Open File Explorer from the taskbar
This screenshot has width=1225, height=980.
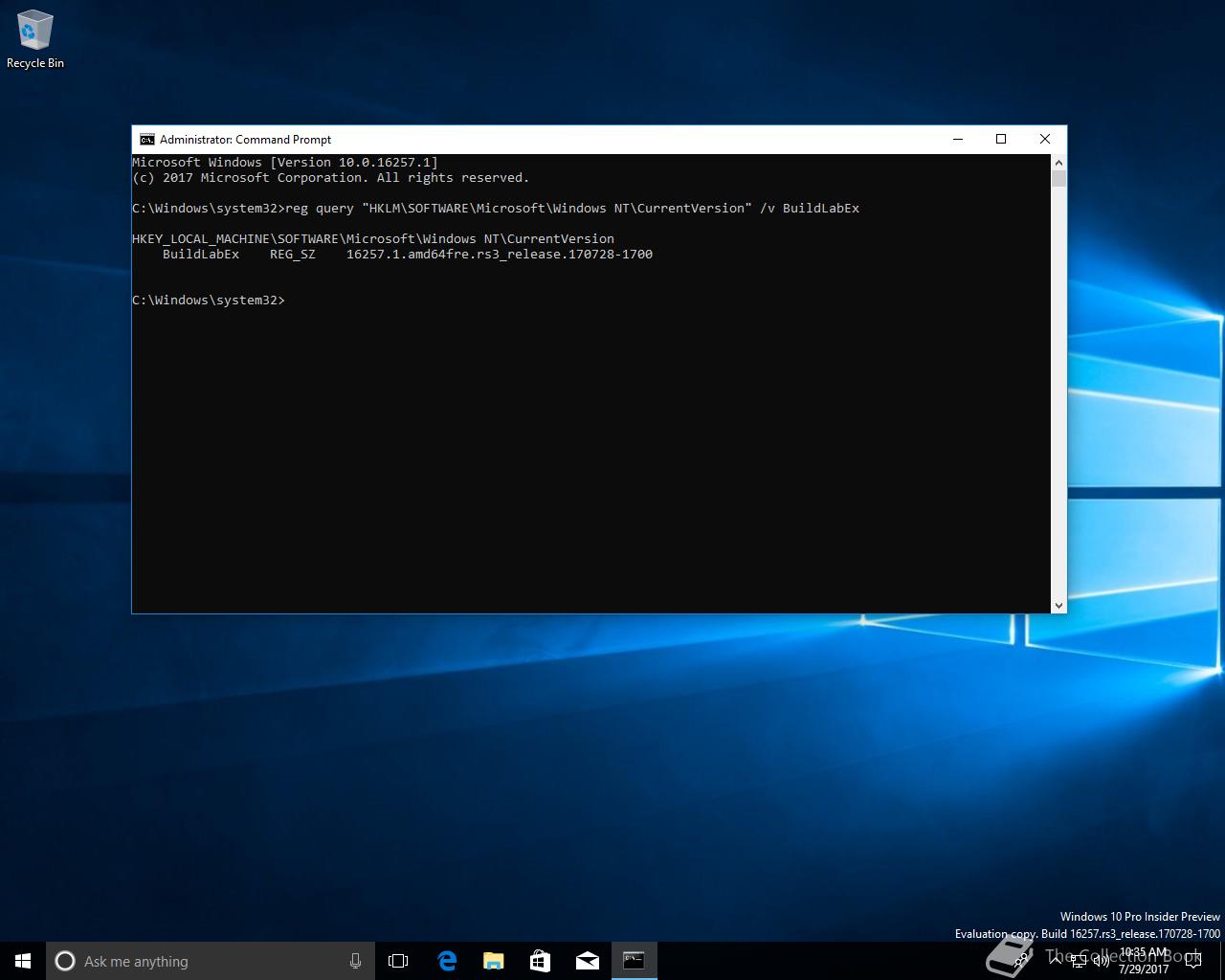pyautogui.click(x=494, y=961)
